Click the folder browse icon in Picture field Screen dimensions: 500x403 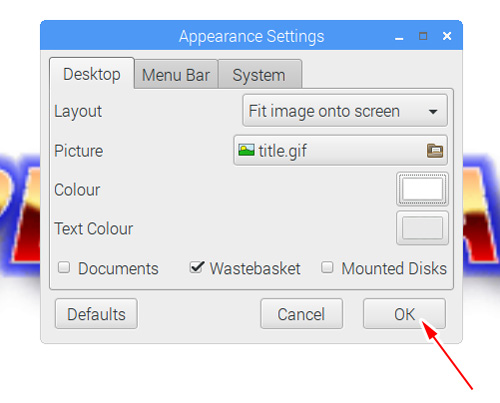coord(435,151)
